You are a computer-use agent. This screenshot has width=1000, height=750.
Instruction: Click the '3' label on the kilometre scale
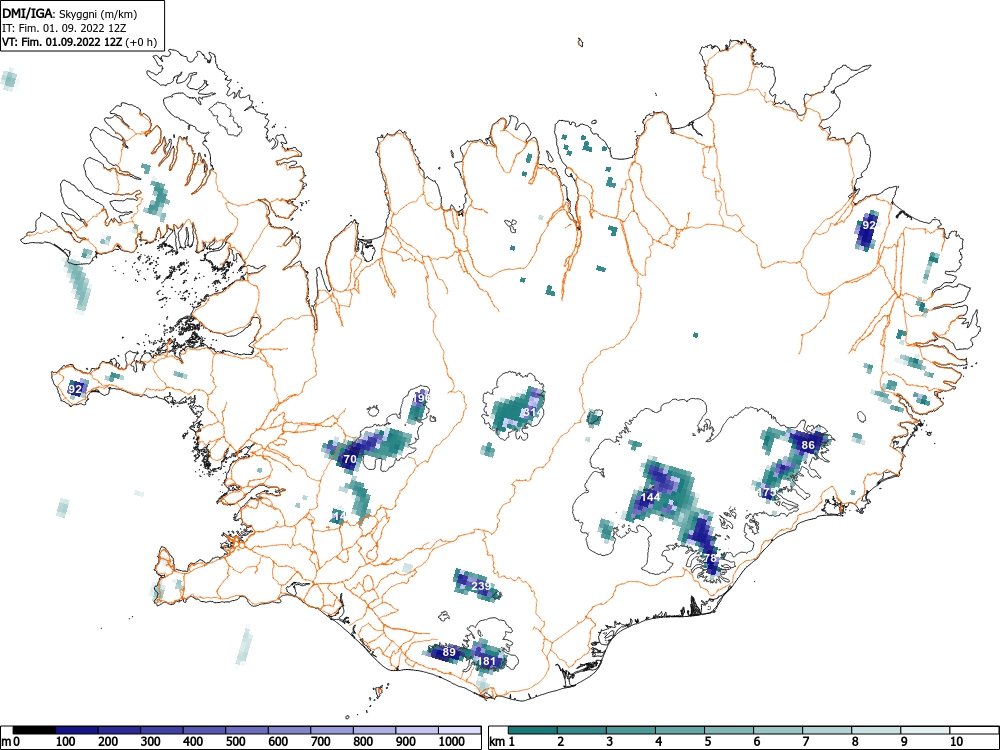coord(610,742)
